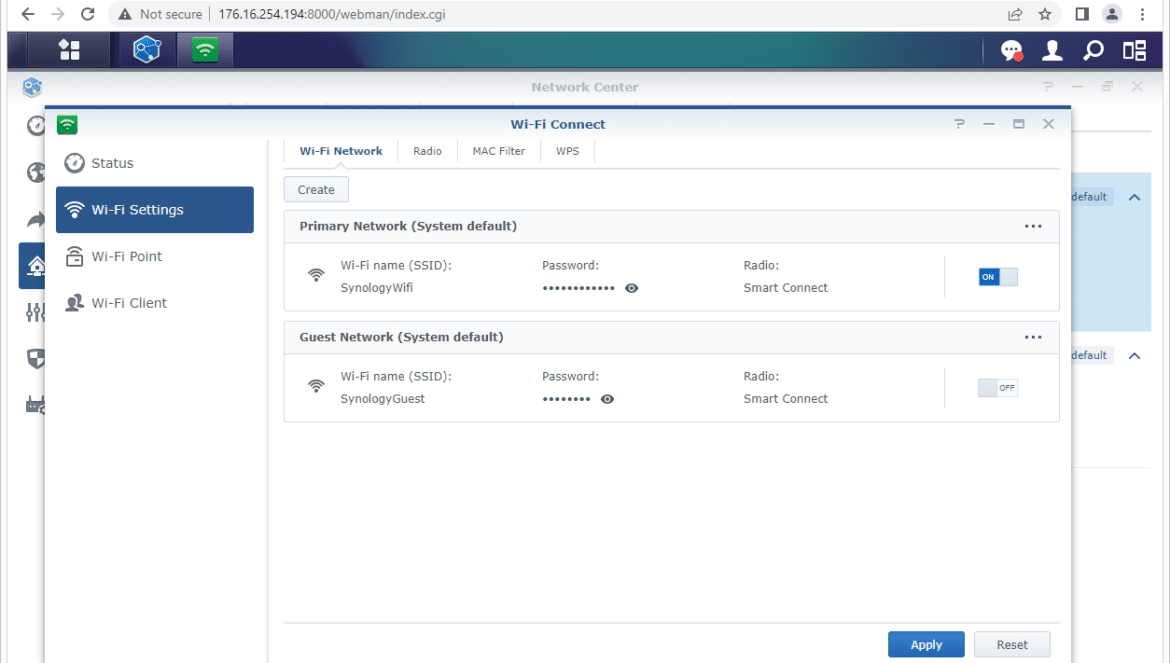Open the MAC Filter tab
Viewport: 1170px width, 663px height.
pyautogui.click(x=498, y=151)
